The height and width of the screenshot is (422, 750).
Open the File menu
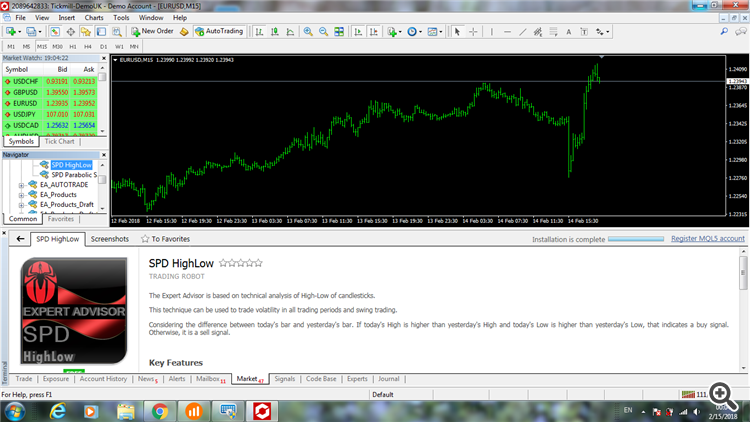pyautogui.click(x=21, y=18)
